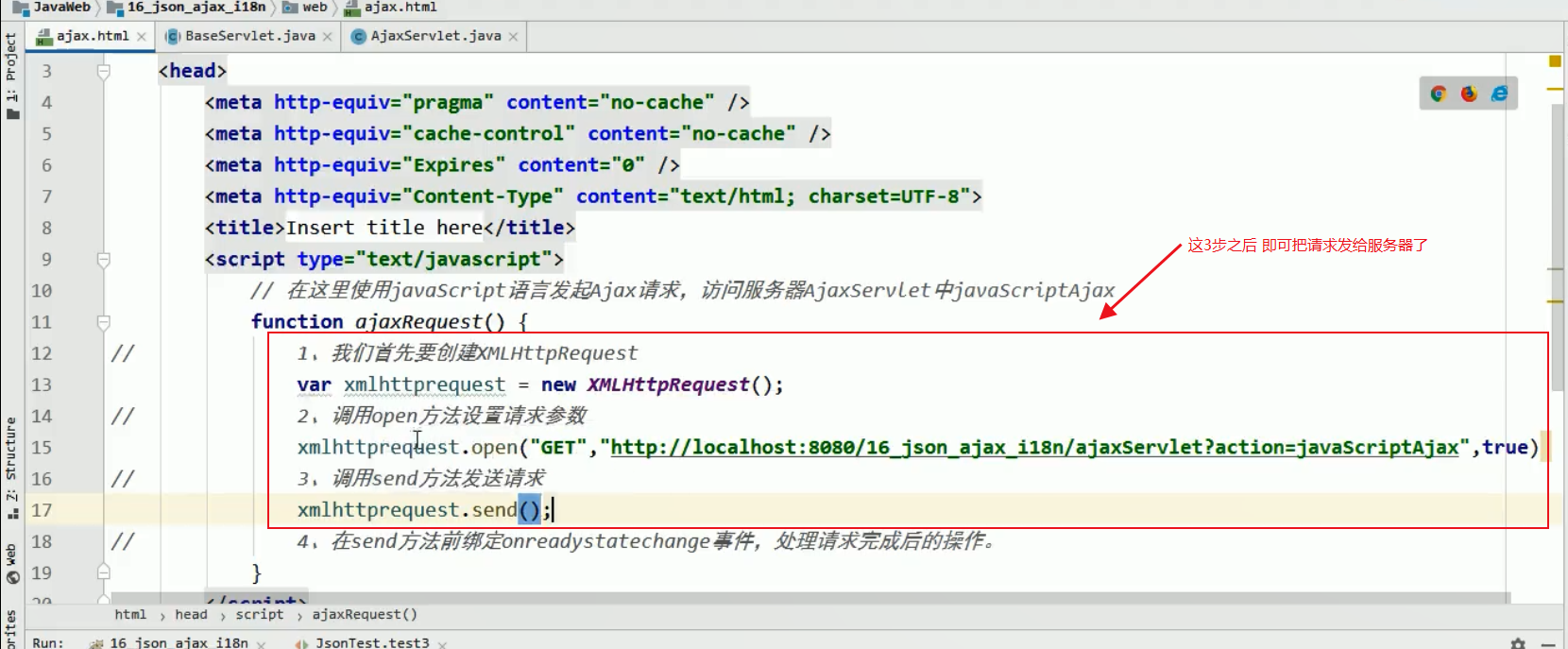Click the comment marker on line 12 gutter
This screenshot has width=1568, height=649.
[x=123, y=353]
